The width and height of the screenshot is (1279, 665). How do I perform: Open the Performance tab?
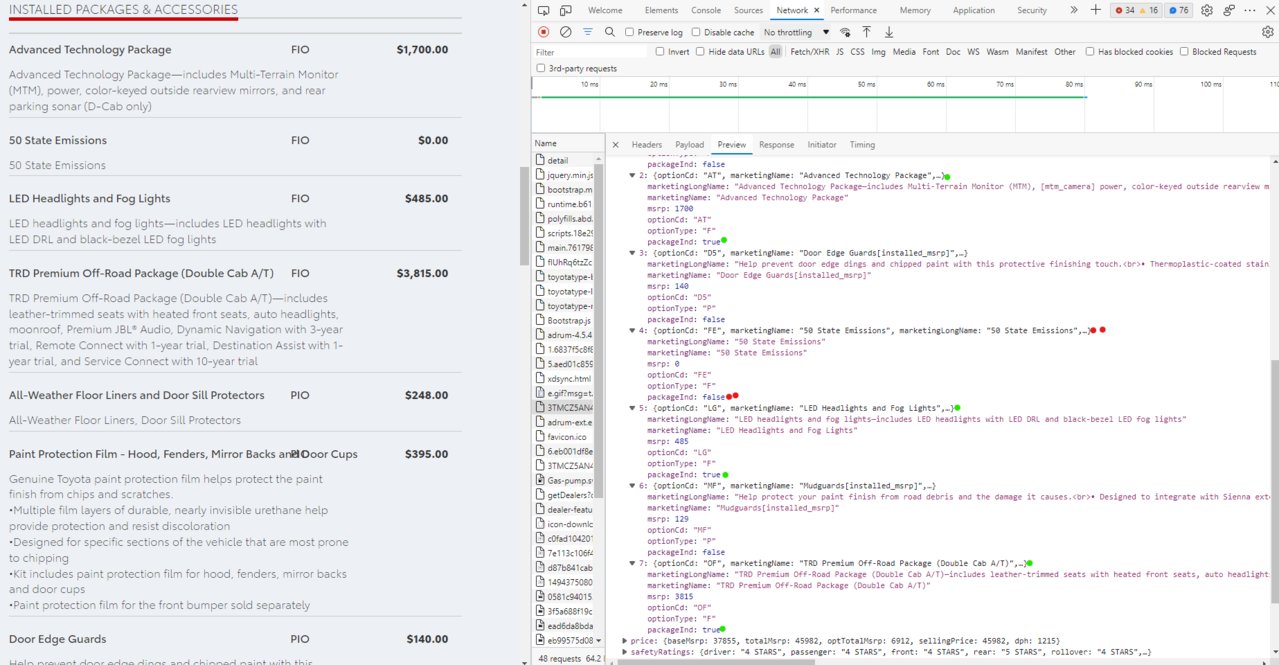point(853,10)
